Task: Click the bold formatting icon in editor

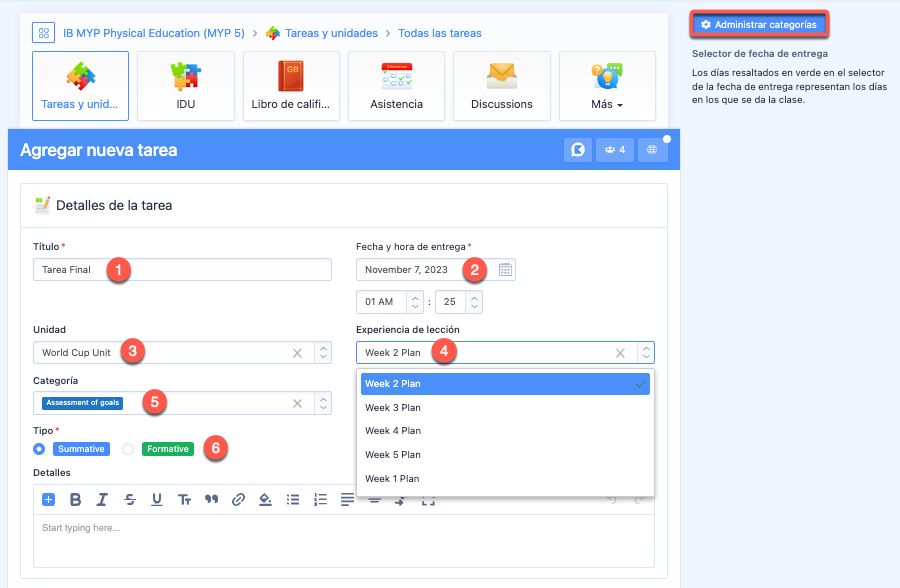Action: [75, 500]
